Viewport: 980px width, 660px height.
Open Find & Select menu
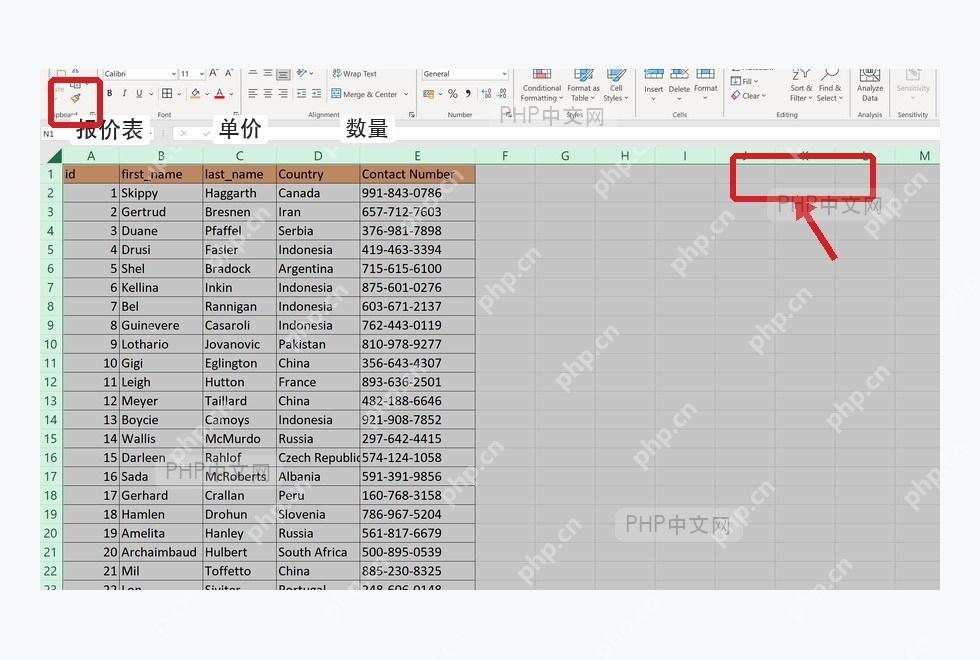pyautogui.click(x=830, y=86)
